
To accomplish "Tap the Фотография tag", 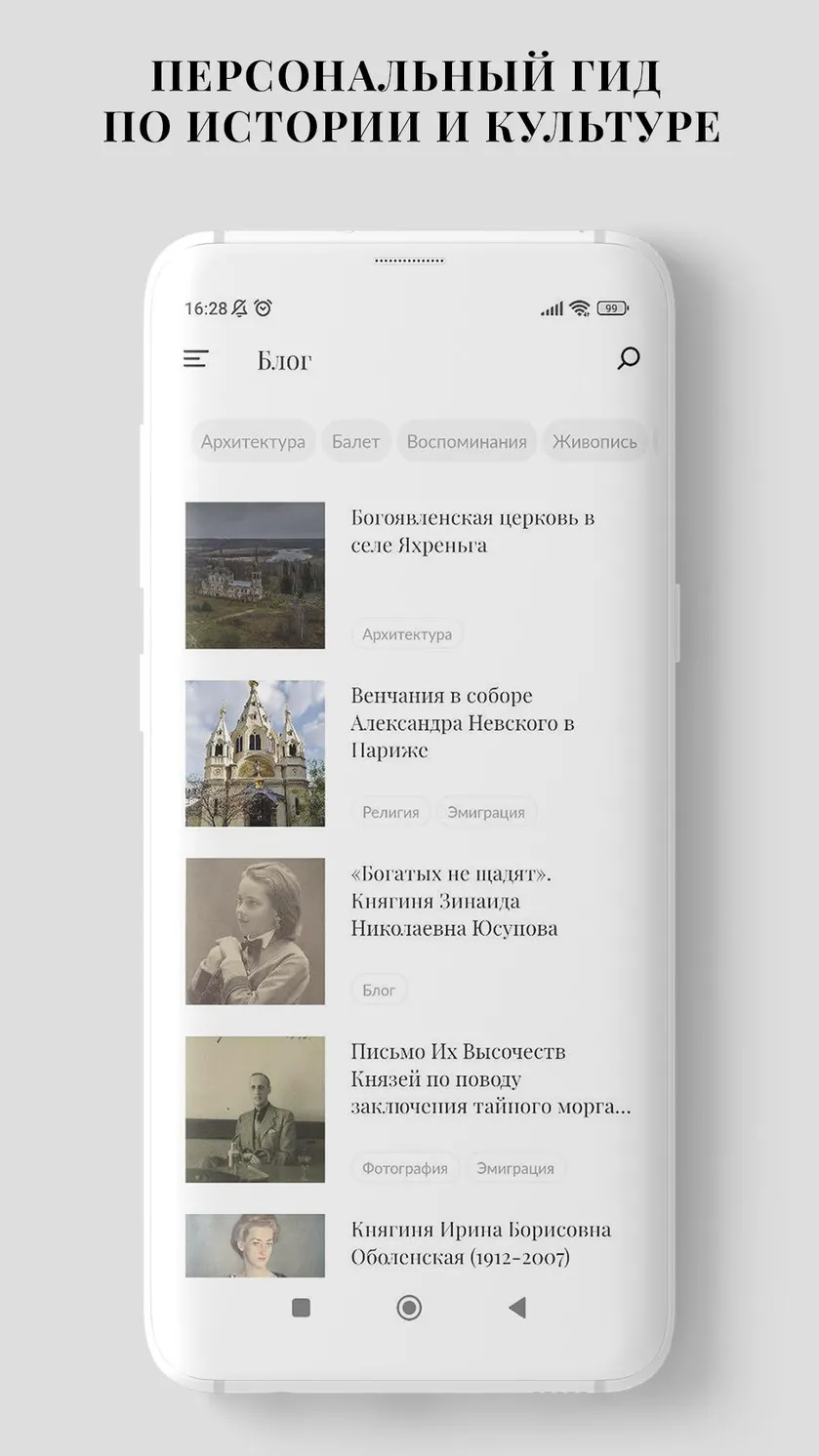I will (405, 1168).
